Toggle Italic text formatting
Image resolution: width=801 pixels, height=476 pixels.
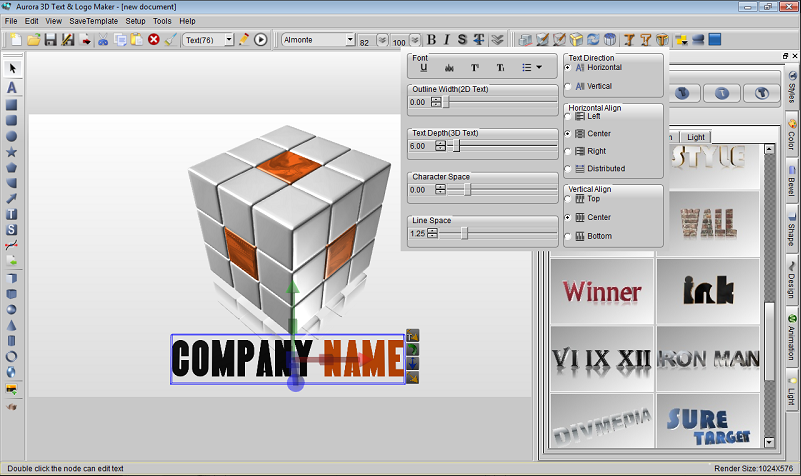tap(446, 40)
